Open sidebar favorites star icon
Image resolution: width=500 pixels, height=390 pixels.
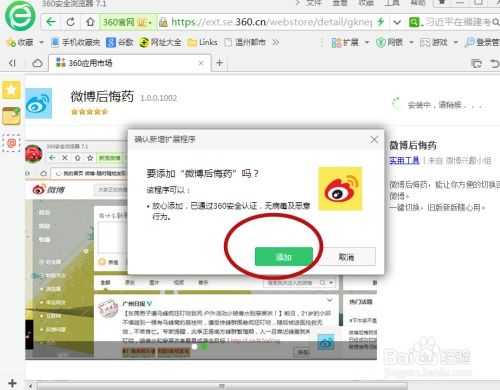click(x=11, y=90)
